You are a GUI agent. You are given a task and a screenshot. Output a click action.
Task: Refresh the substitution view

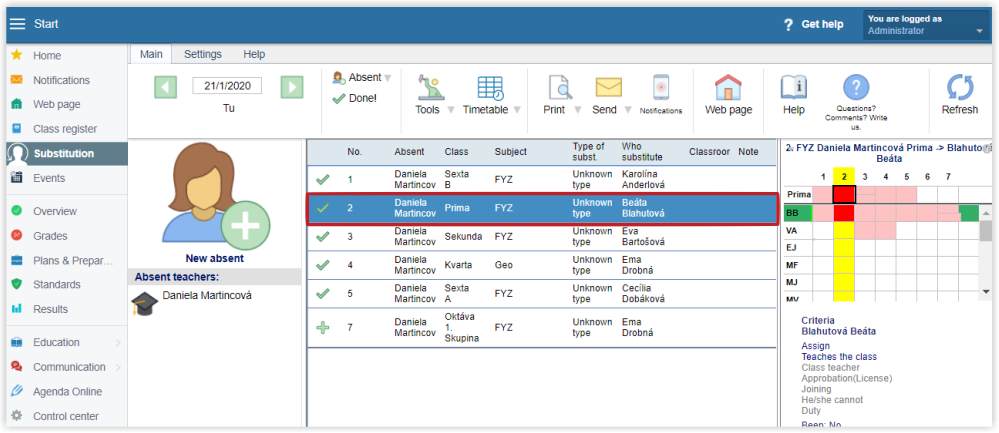click(959, 88)
